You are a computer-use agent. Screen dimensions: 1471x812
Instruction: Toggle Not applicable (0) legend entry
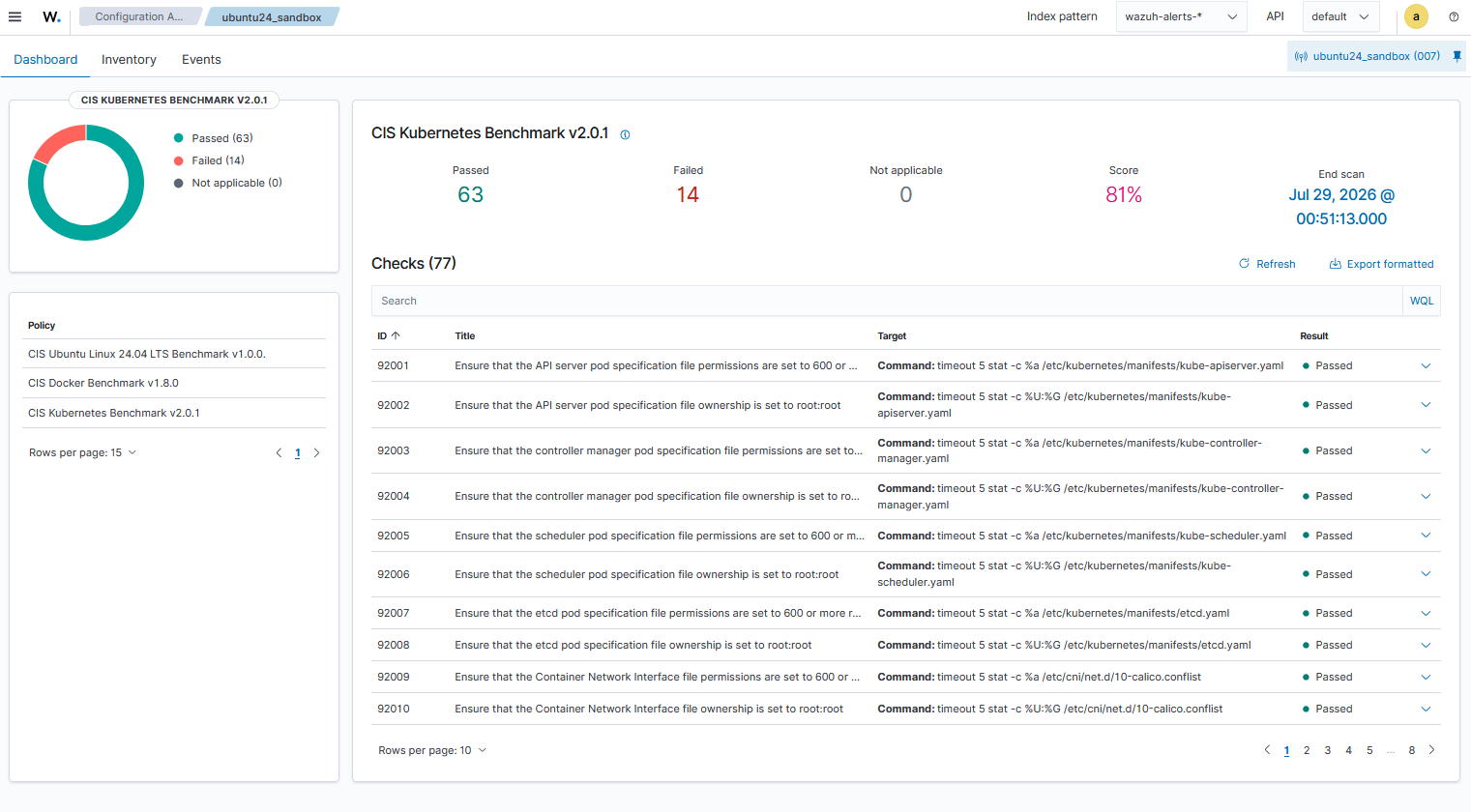coord(227,183)
